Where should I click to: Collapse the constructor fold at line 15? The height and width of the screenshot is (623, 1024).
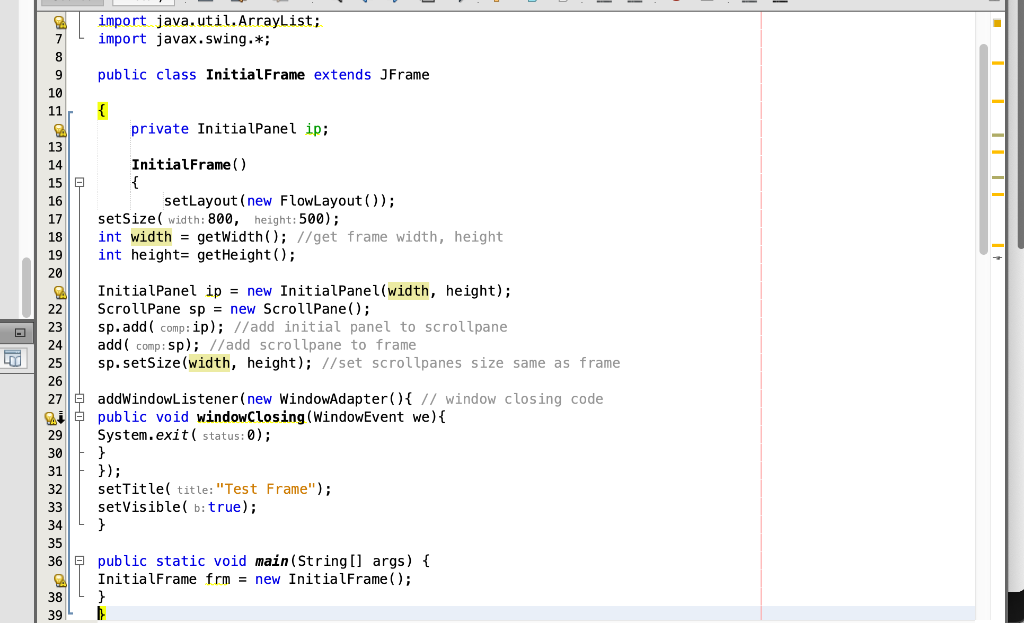point(80,181)
